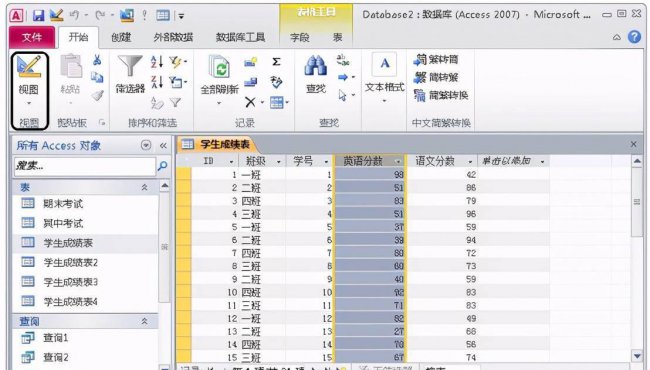Open the Delete record dropdown arrow
This screenshot has width=650, height=370.
[262, 102]
